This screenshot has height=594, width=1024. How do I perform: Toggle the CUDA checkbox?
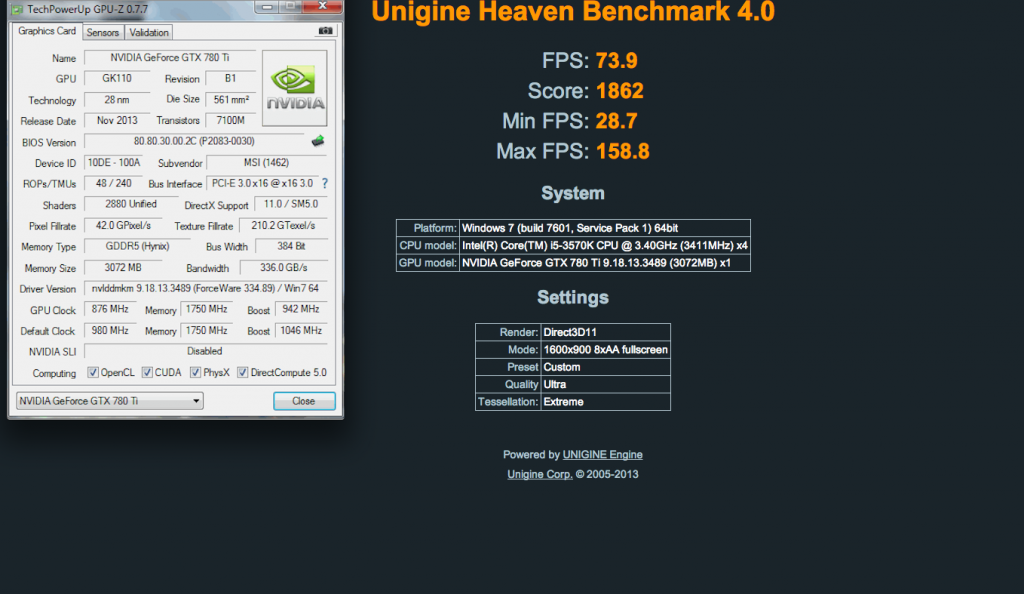pos(147,373)
